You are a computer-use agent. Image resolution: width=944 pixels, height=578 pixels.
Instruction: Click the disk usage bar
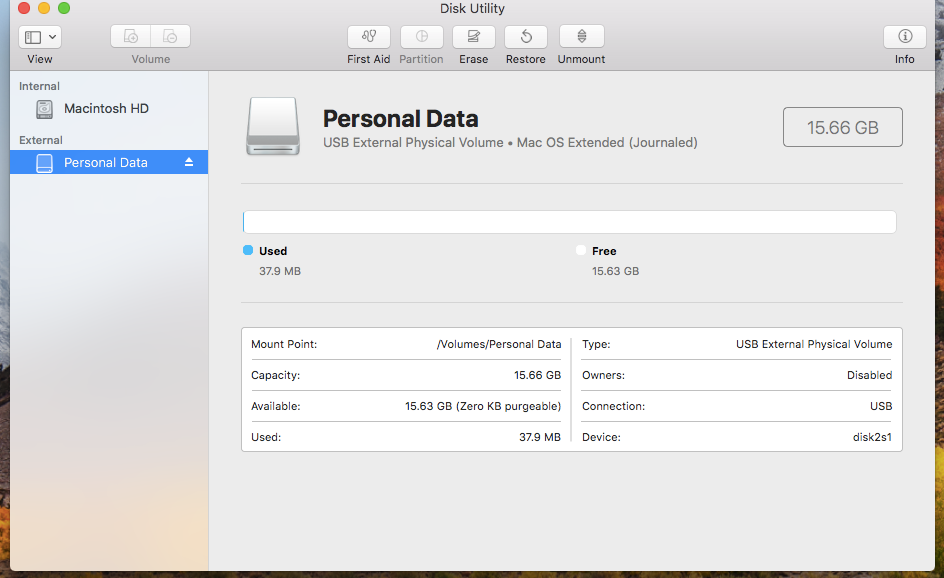570,222
